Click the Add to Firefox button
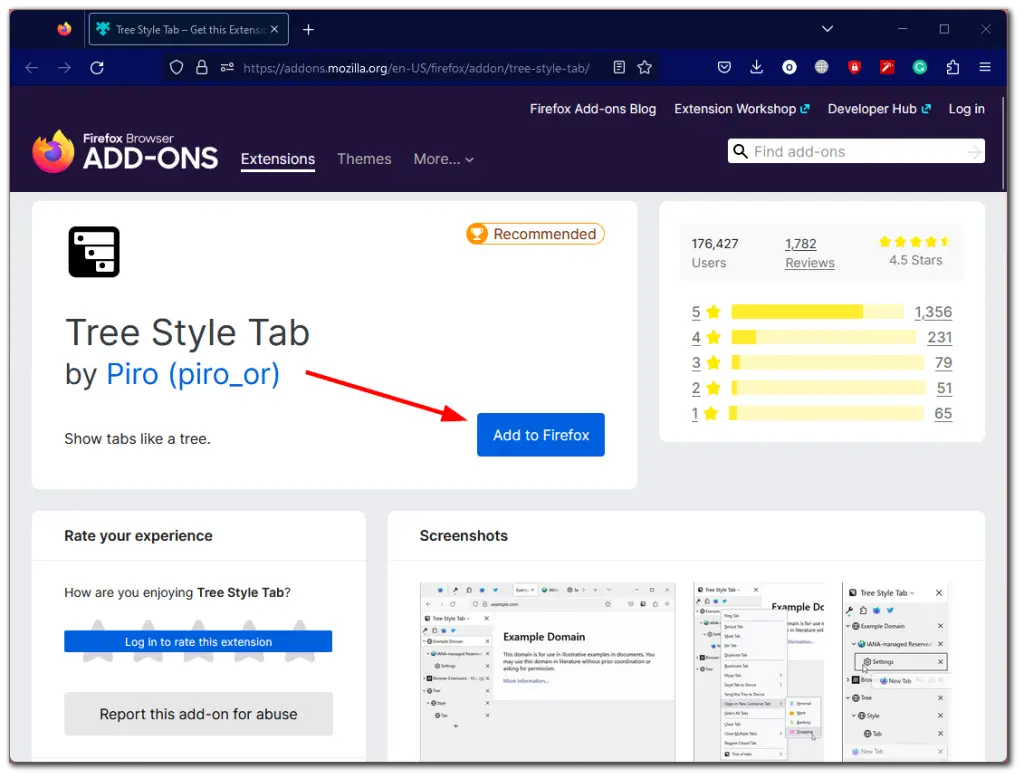The image size is (1024, 779). tap(540, 434)
